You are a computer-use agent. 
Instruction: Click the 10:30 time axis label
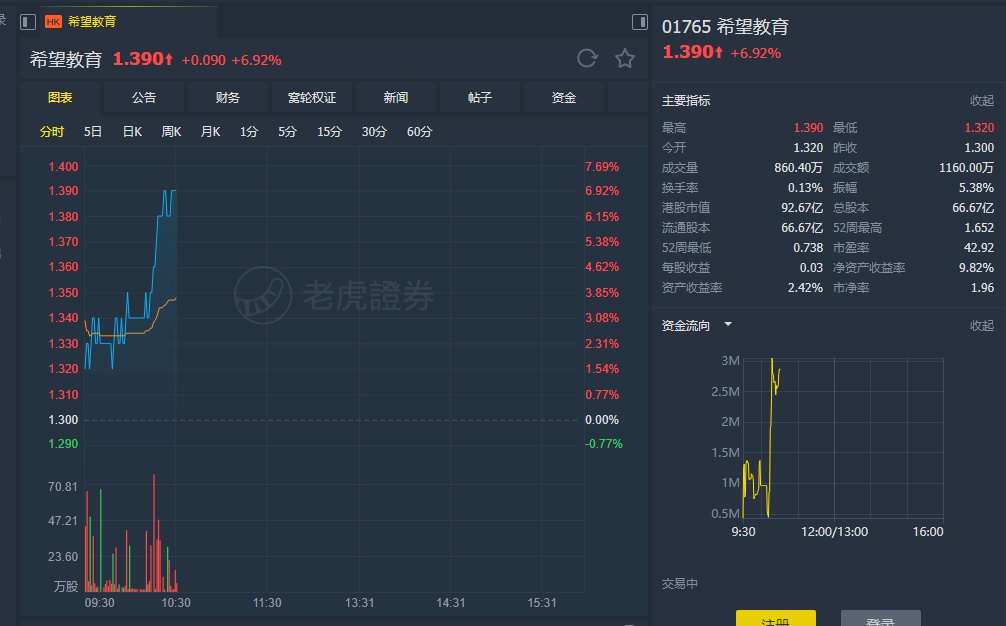click(x=176, y=603)
